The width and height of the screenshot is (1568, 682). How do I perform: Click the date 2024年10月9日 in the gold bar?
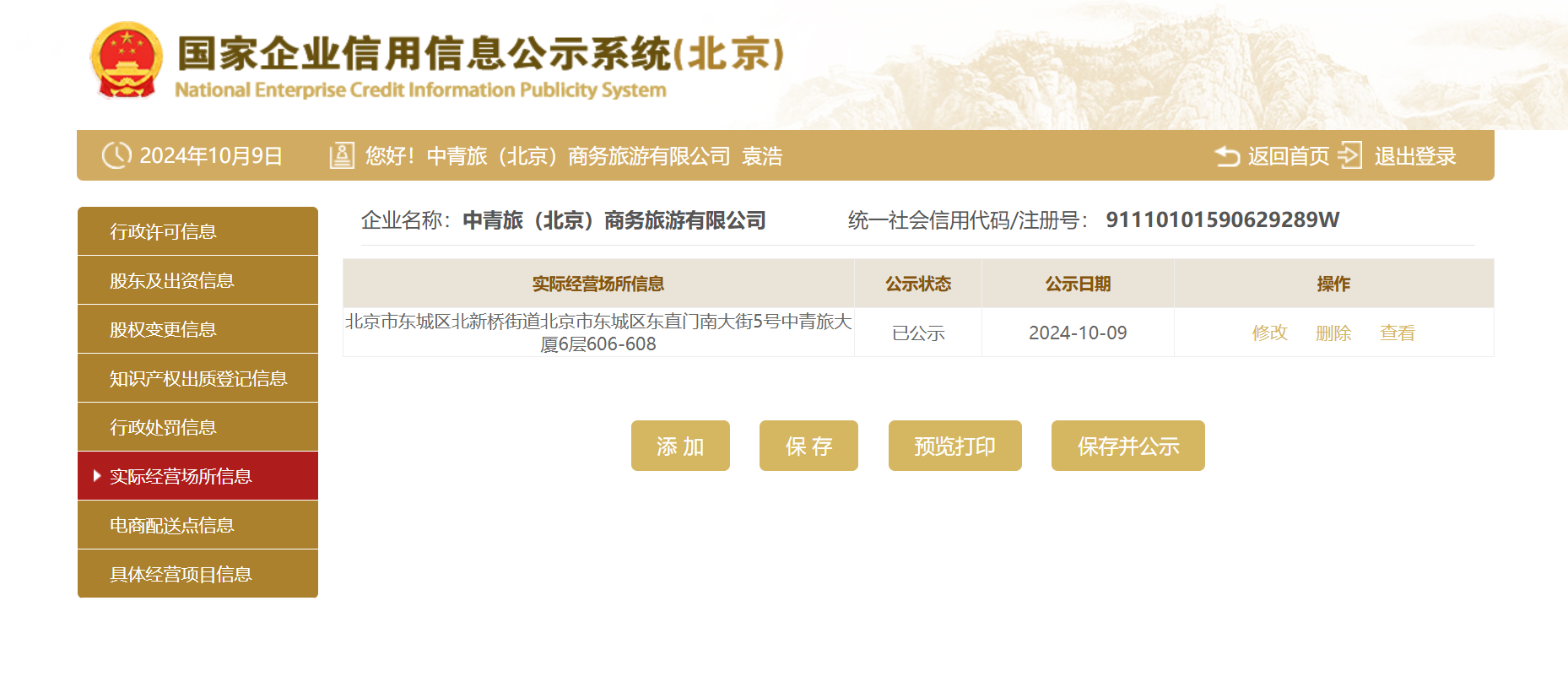point(211,156)
